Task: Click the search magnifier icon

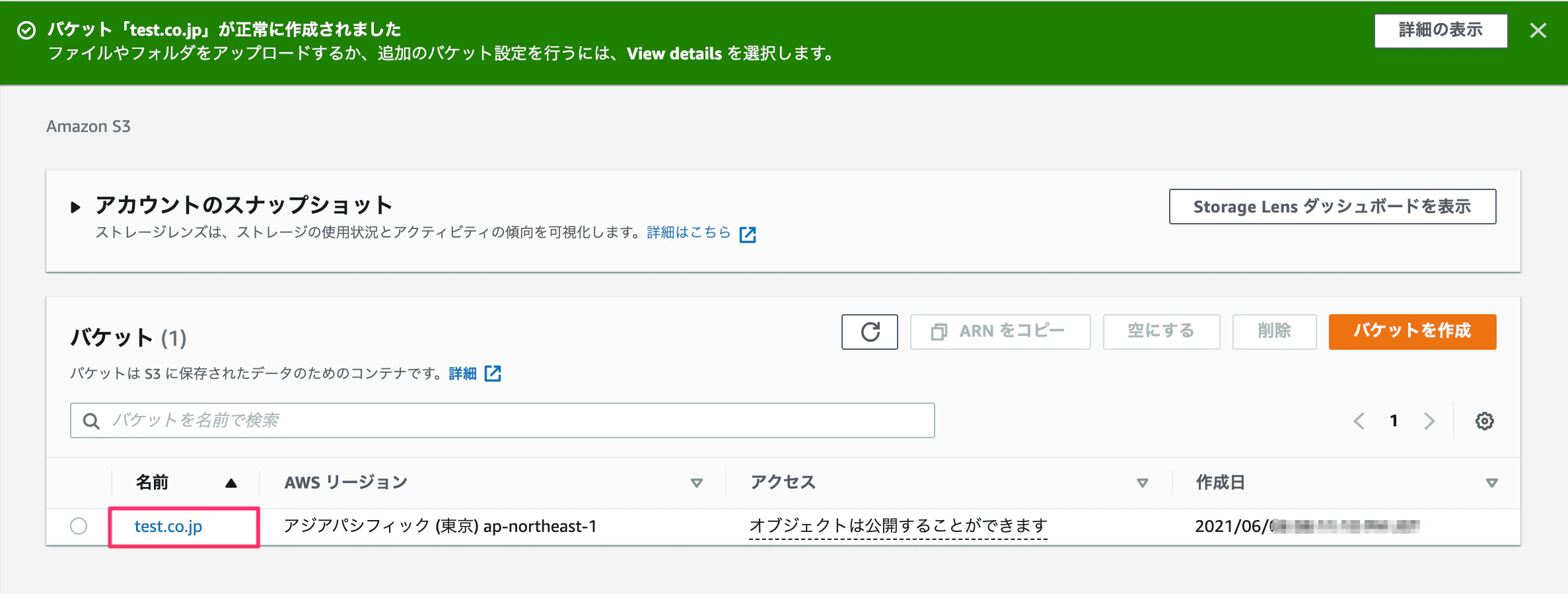Action: pyautogui.click(x=91, y=421)
